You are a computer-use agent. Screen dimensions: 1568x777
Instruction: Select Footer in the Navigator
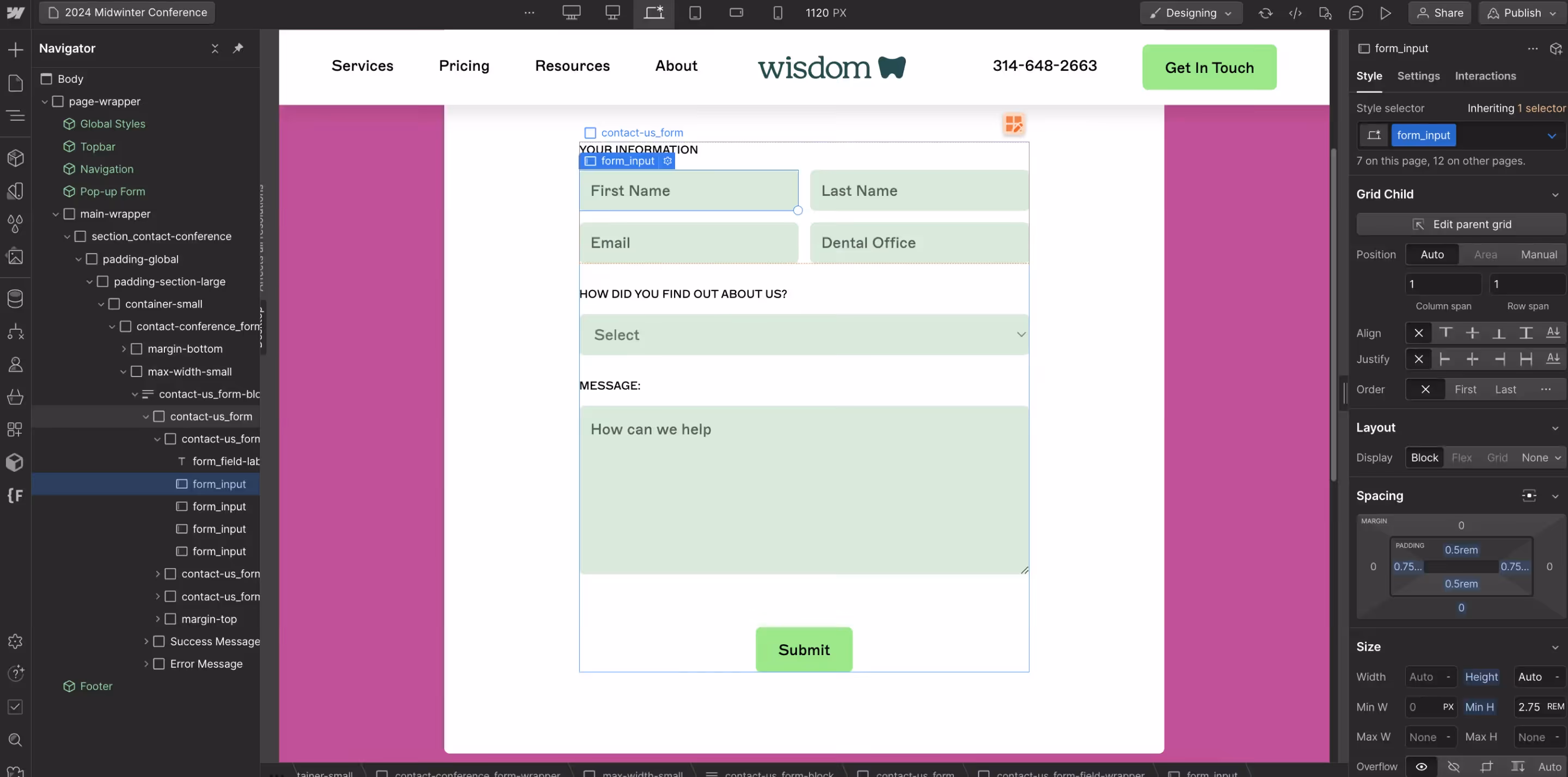[x=96, y=686]
